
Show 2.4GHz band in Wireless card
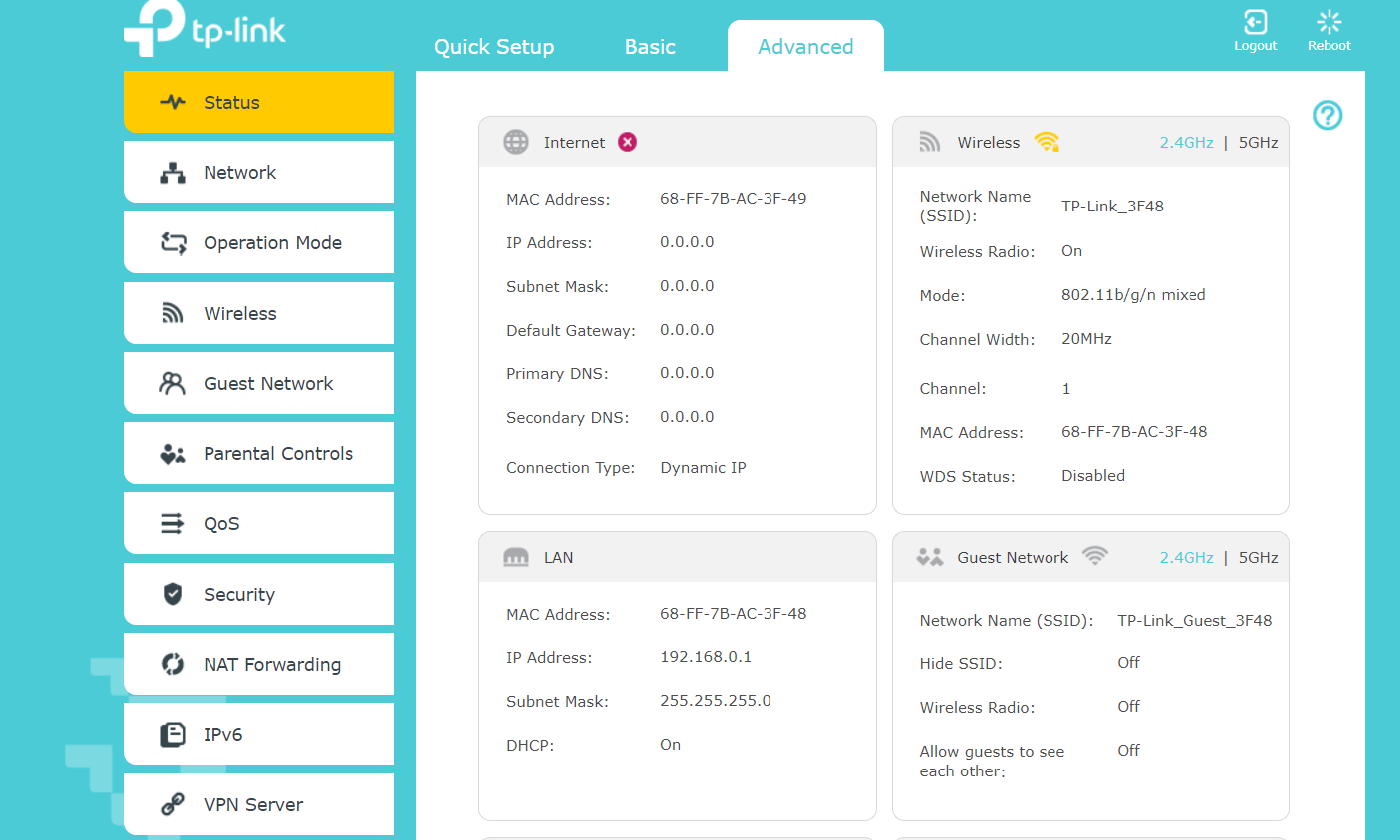pos(1187,143)
